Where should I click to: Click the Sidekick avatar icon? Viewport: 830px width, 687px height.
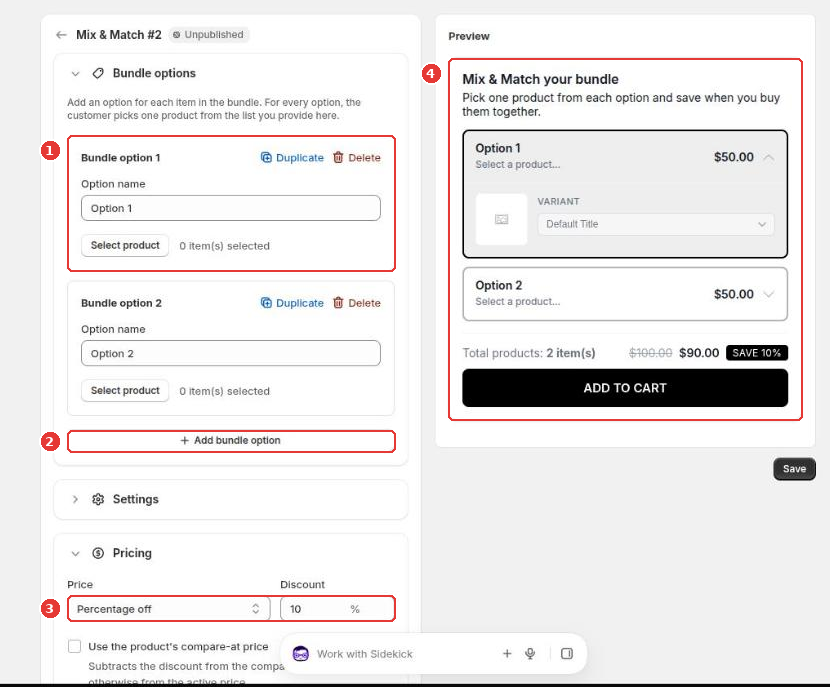click(x=301, y=654)
